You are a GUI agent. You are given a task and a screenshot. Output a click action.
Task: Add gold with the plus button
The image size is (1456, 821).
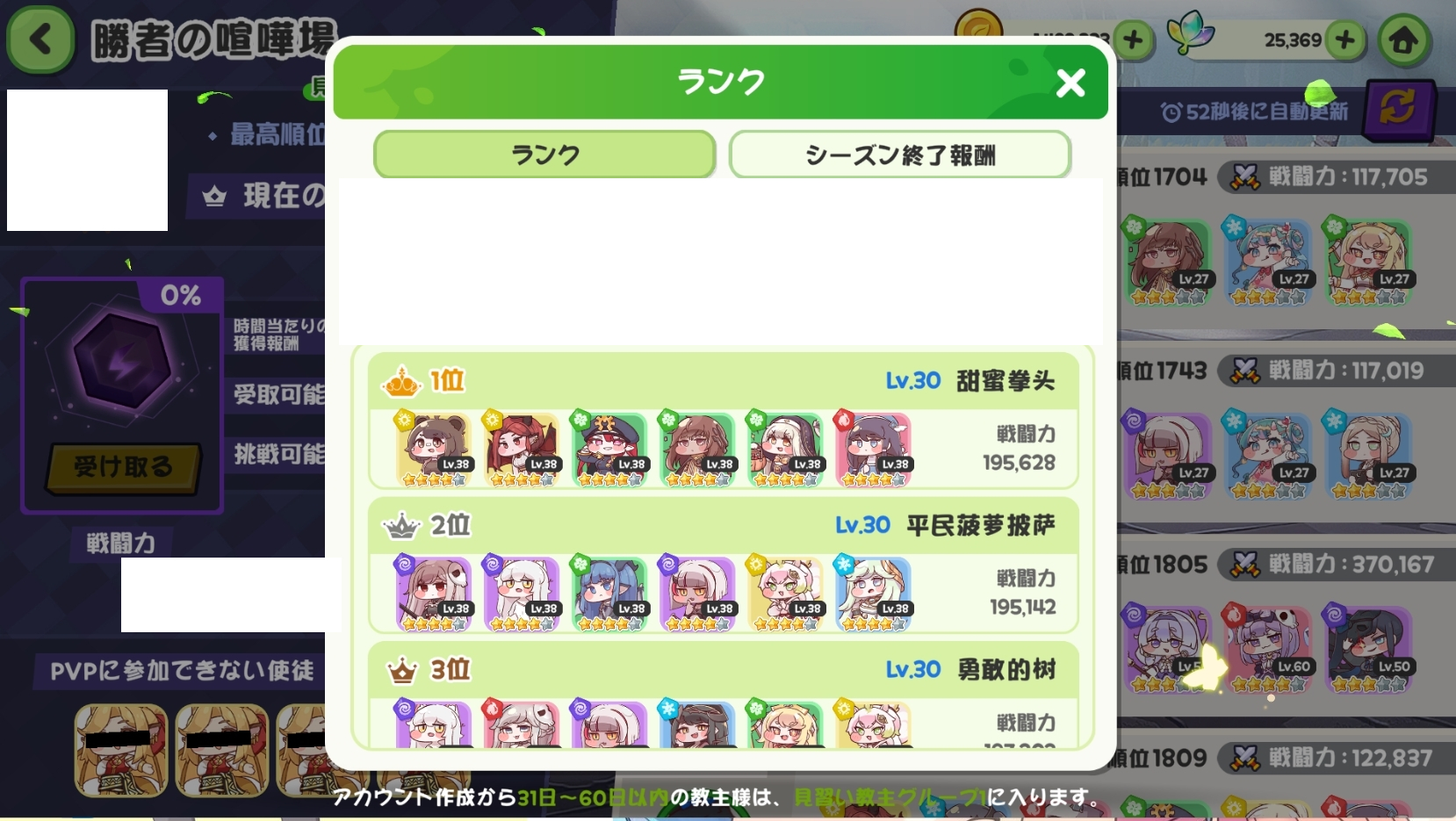pyautogui.click(x=1134, y=40)
